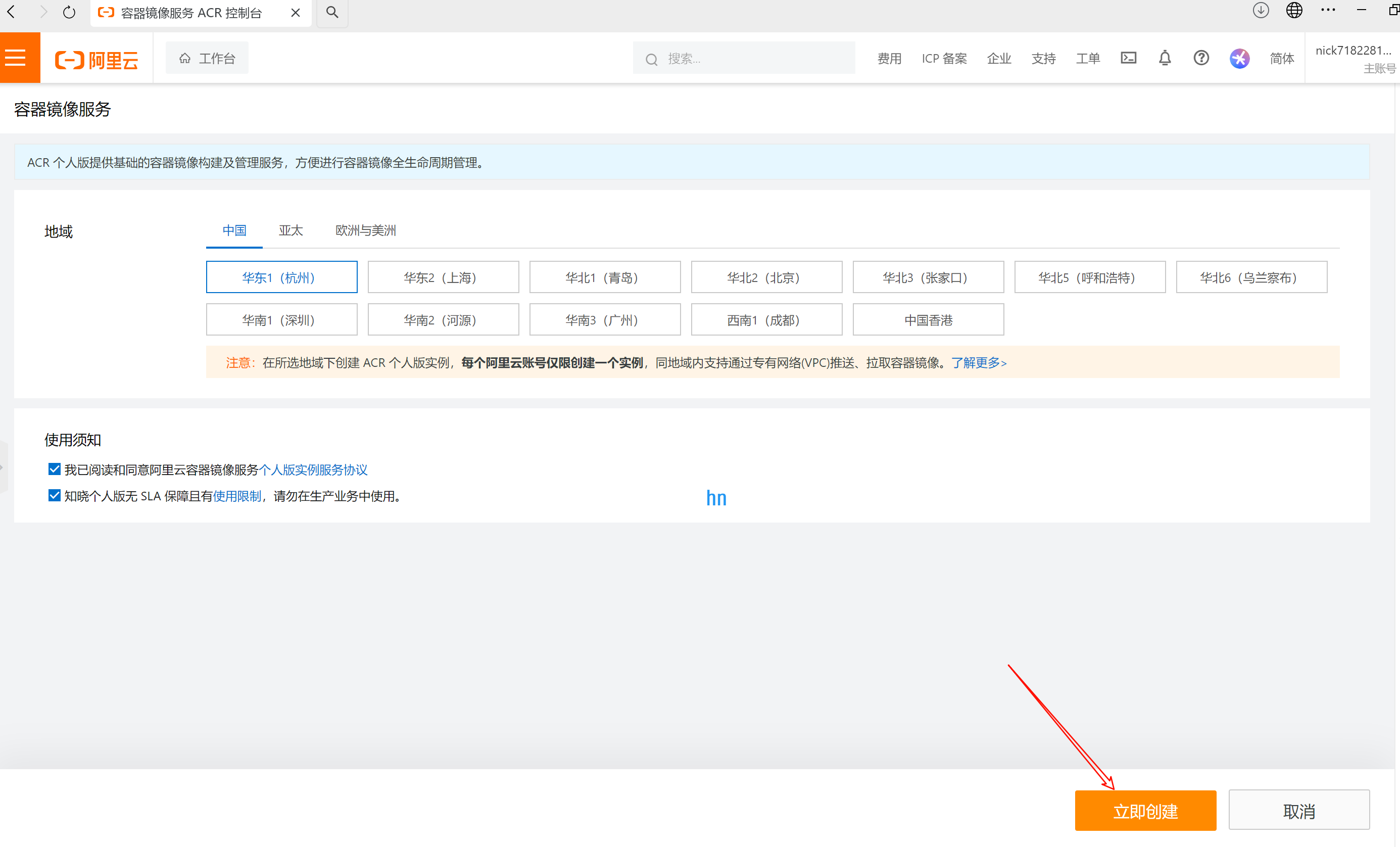This screenshot has width=1400, height=847.
Task: Uncheck the no-SLA acknowledgement checkbox
Action: (x=55, y=496)
